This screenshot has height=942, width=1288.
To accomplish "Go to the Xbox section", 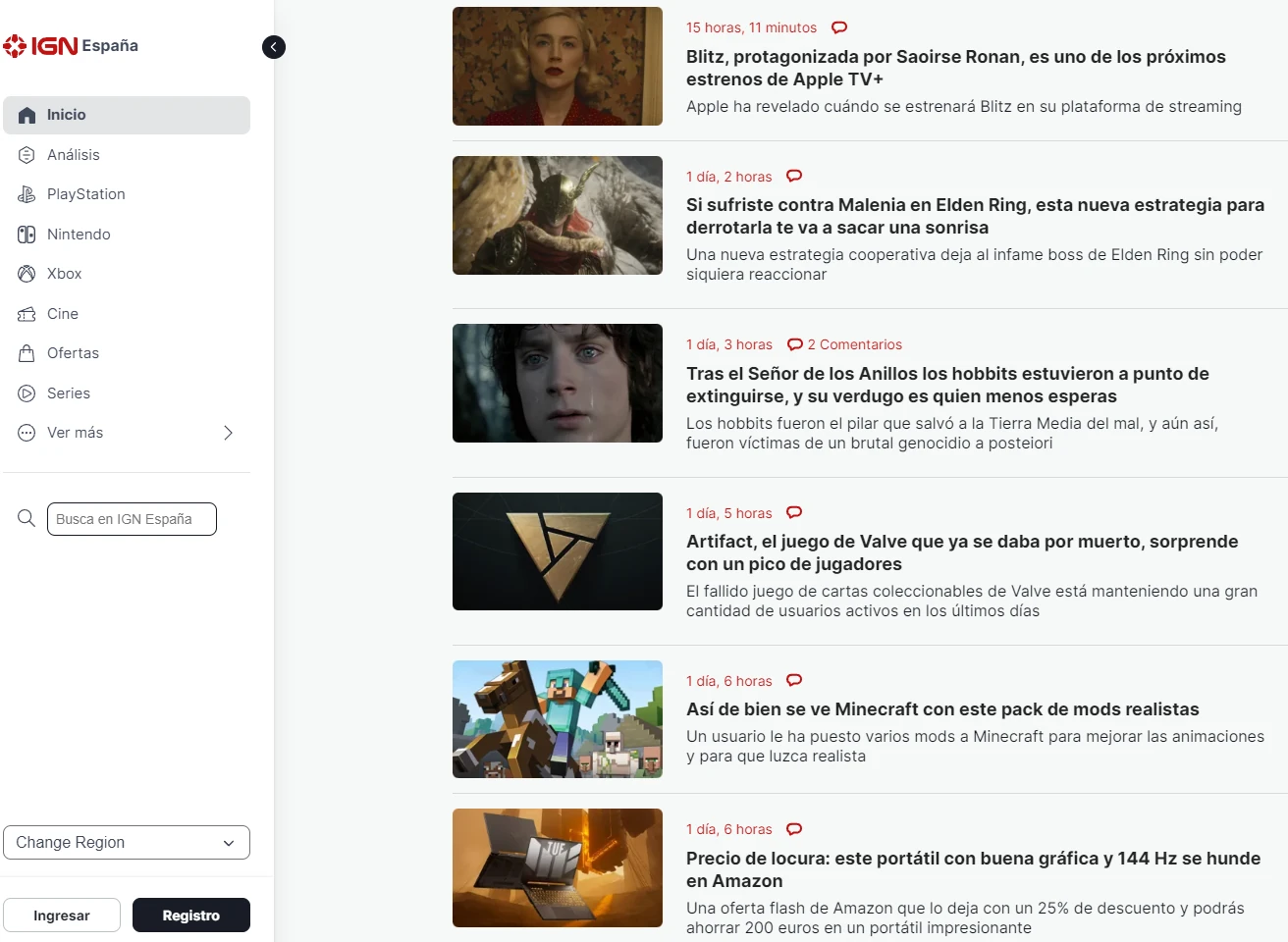I will pos(64,274).
